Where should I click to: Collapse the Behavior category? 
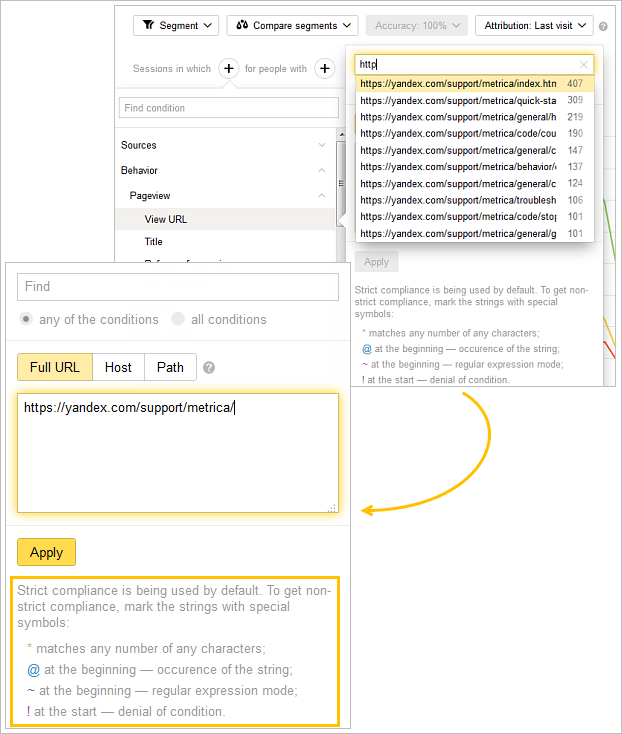pos(321,170)
